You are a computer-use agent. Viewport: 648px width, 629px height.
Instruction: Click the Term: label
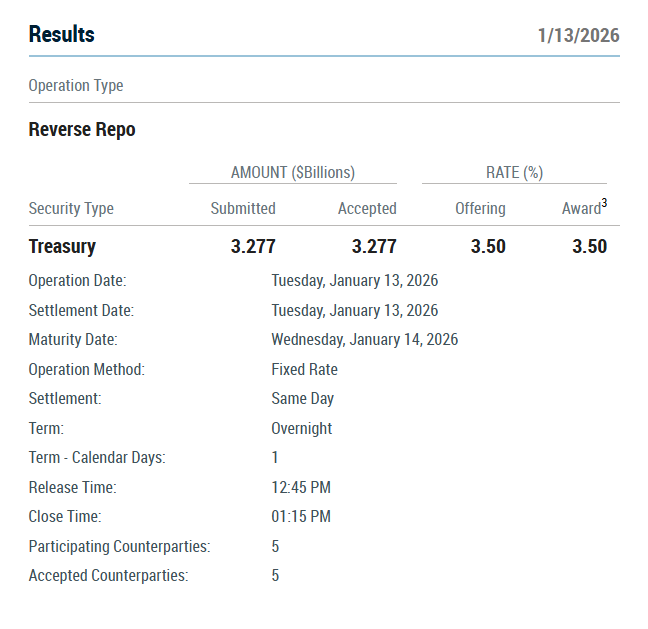tap(46, 429)
